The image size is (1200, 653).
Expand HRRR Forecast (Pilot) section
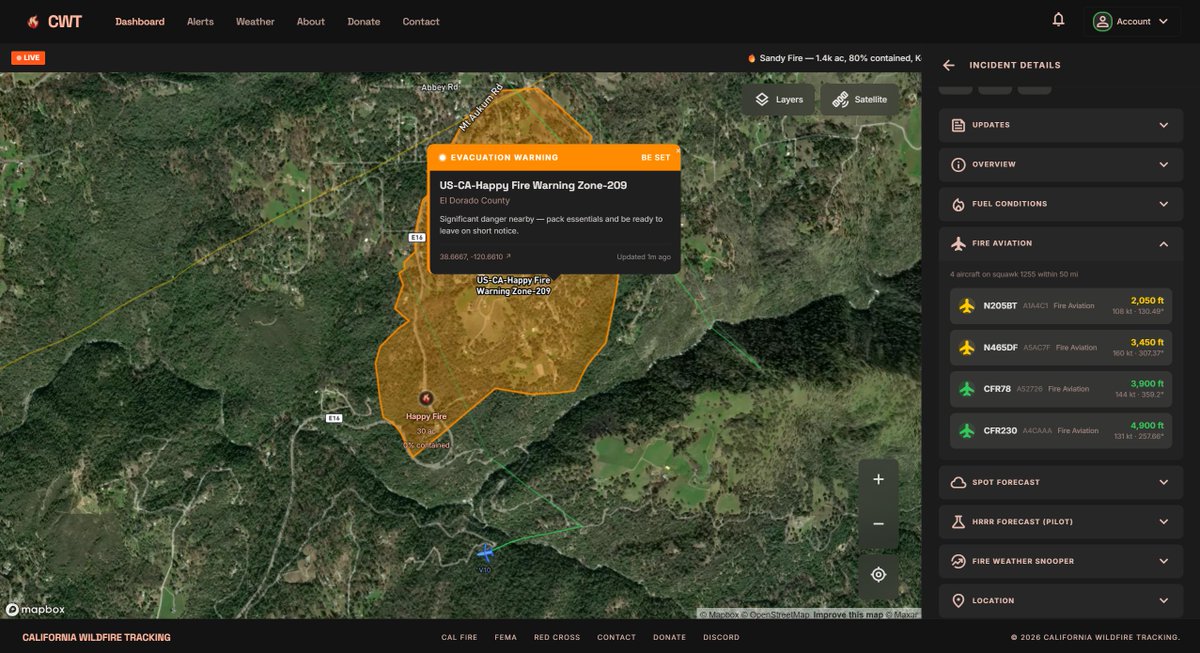pyautogui.click(x=1163, y=522)
